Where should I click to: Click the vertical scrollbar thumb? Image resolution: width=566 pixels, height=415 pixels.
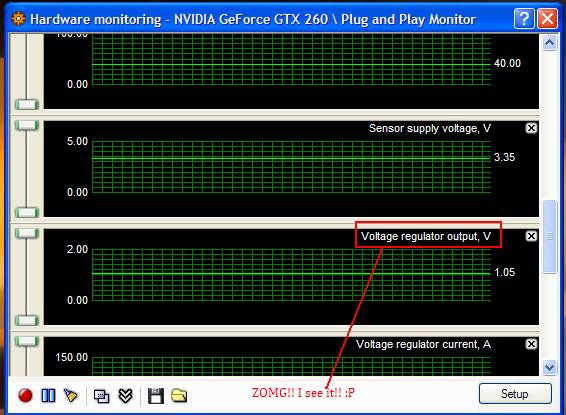(549, 237)
